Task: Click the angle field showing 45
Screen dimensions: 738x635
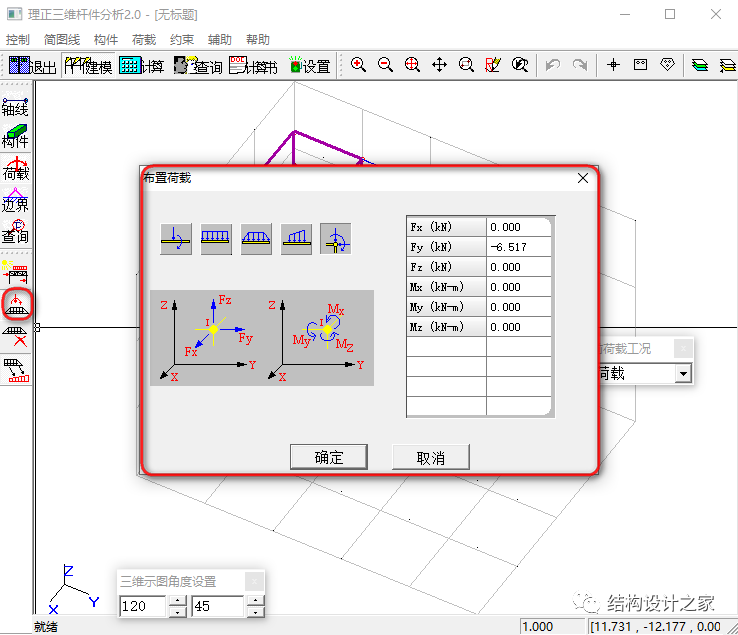Action: 219,606
